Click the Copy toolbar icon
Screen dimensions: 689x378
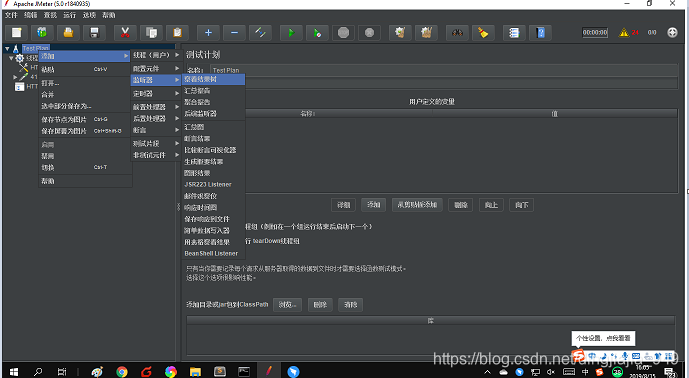[151, 33]
